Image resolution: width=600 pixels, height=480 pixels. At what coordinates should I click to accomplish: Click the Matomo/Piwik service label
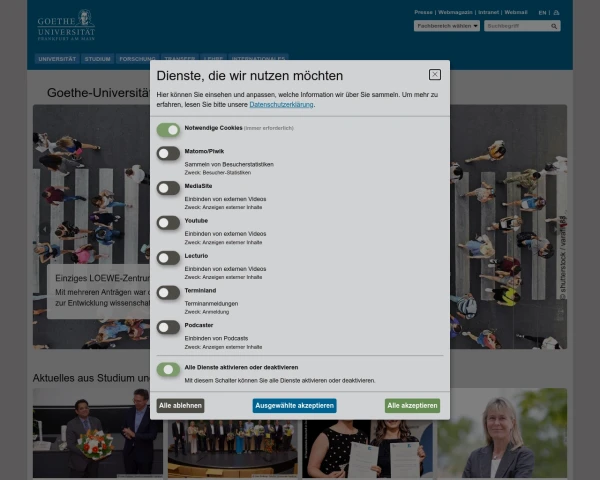click(204, 151)
